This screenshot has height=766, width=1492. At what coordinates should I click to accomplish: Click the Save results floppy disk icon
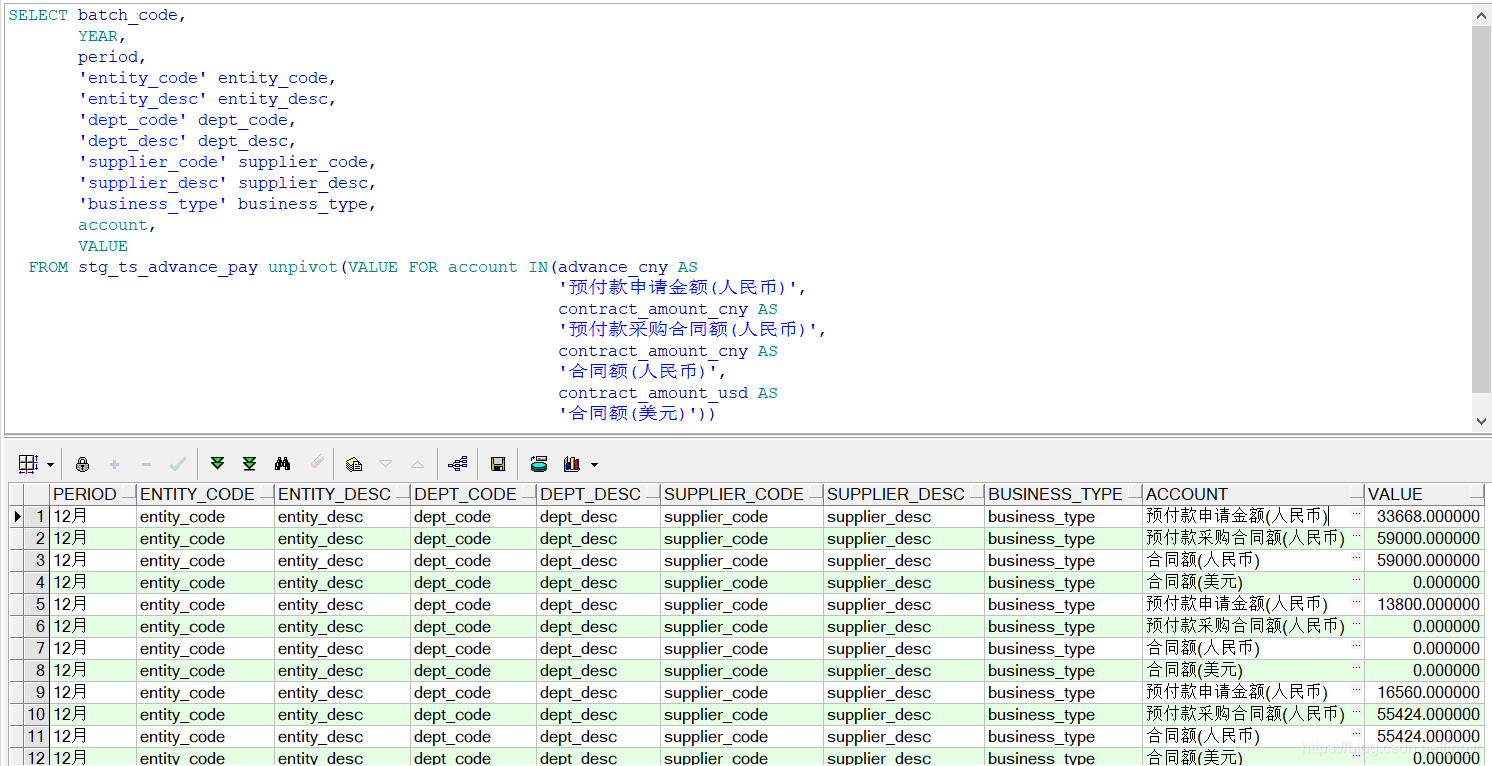497,464
